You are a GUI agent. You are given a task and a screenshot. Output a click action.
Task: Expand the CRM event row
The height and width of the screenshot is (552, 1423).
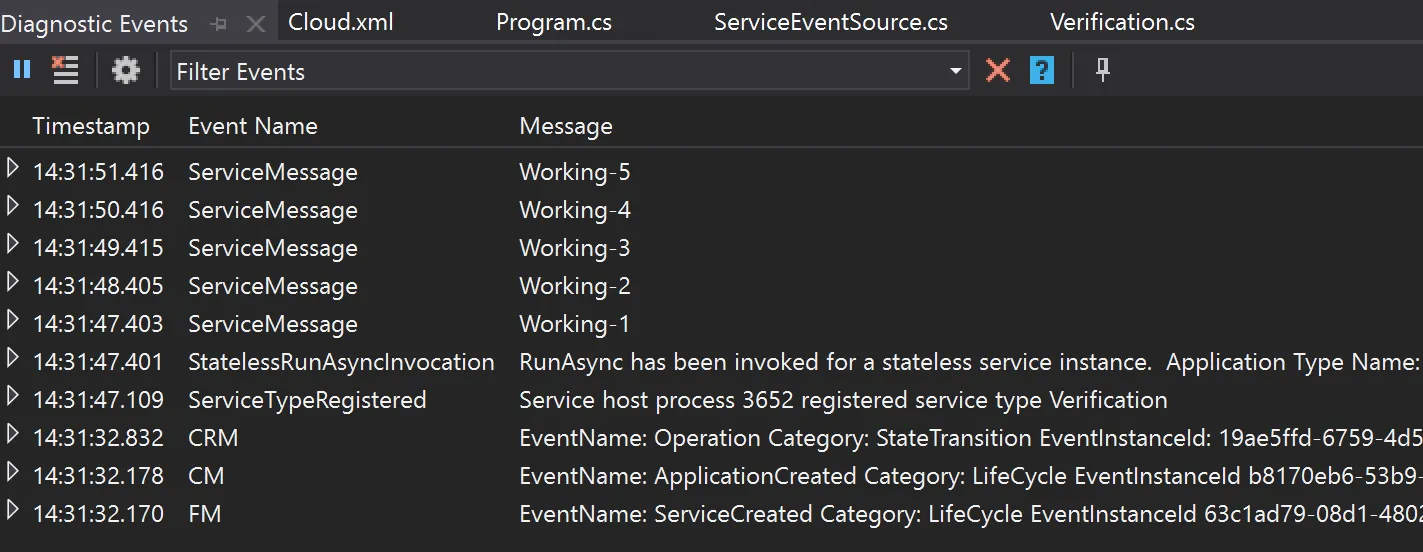(x=12, y=434)
